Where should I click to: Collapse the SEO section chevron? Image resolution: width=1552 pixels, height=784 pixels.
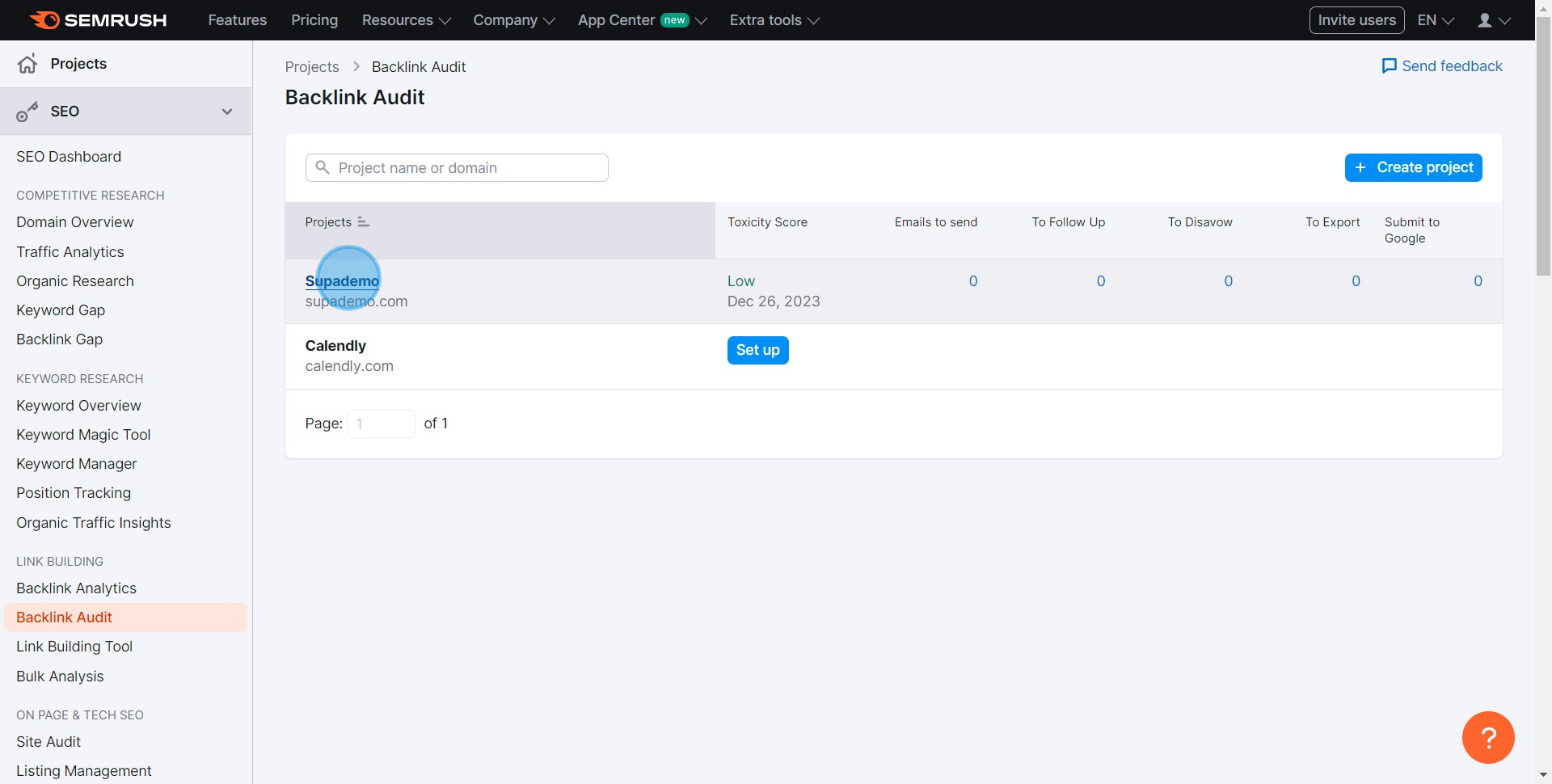click(x=227, y=112)
